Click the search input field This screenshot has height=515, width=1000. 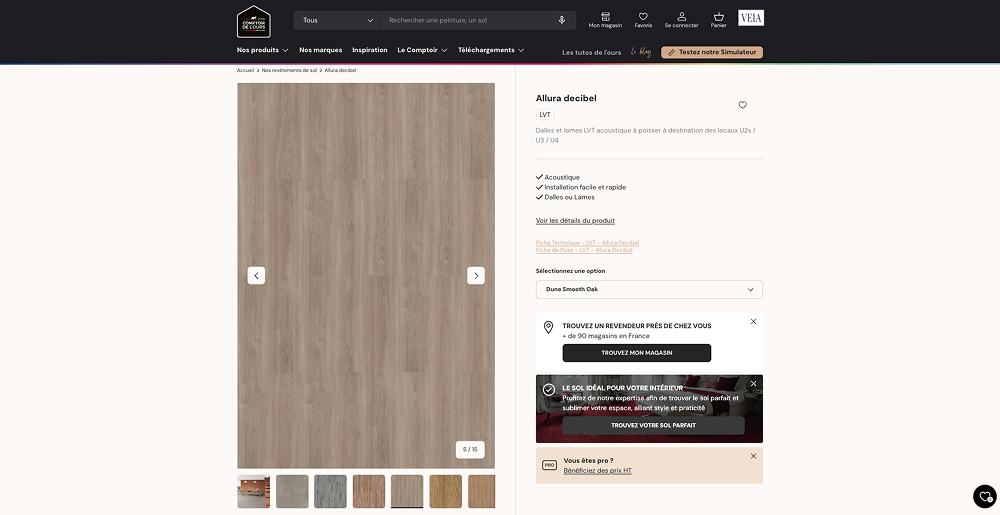click(469, 20)
